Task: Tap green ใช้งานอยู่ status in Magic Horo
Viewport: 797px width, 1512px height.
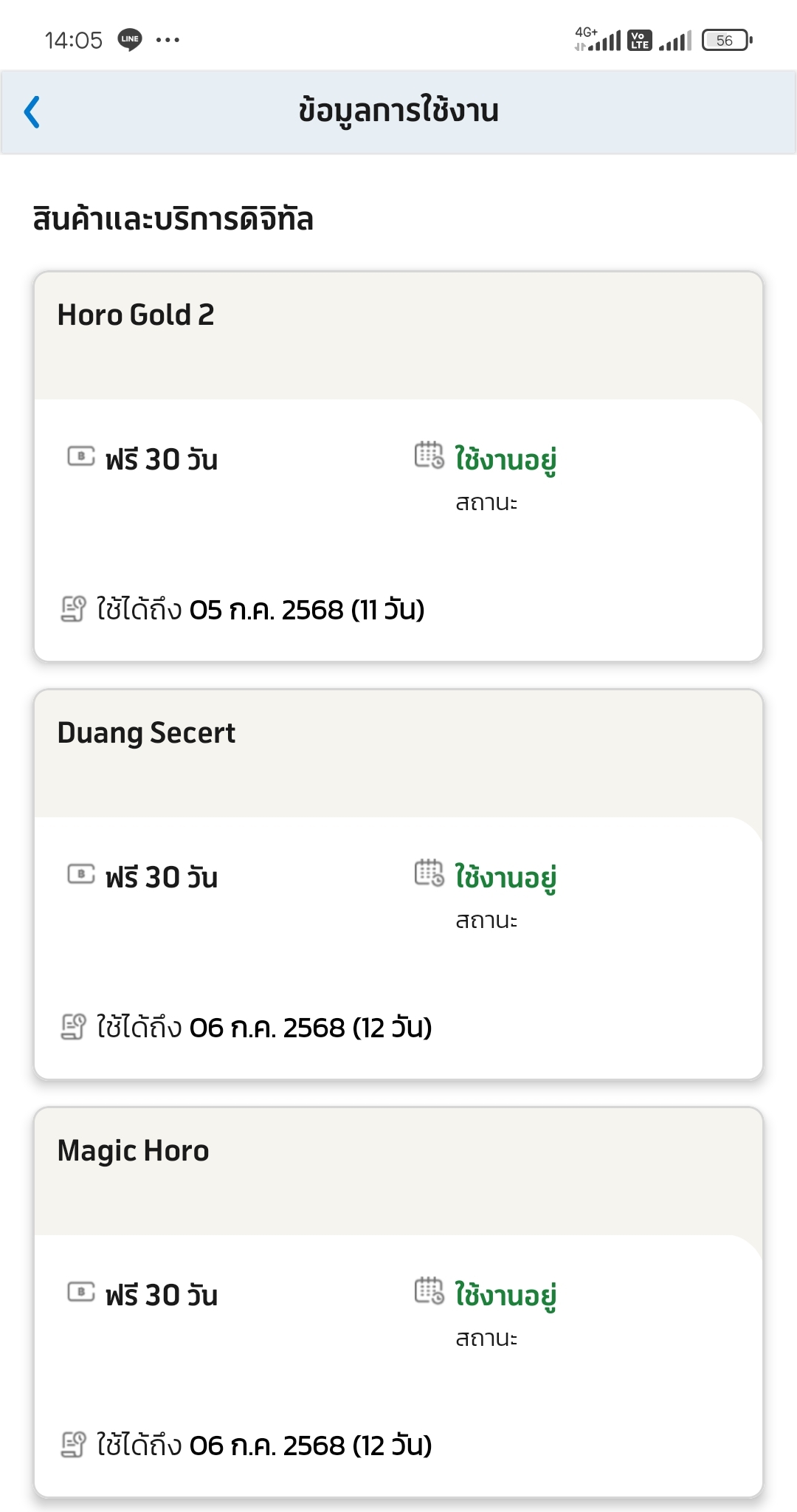Action: [506, 1295]
